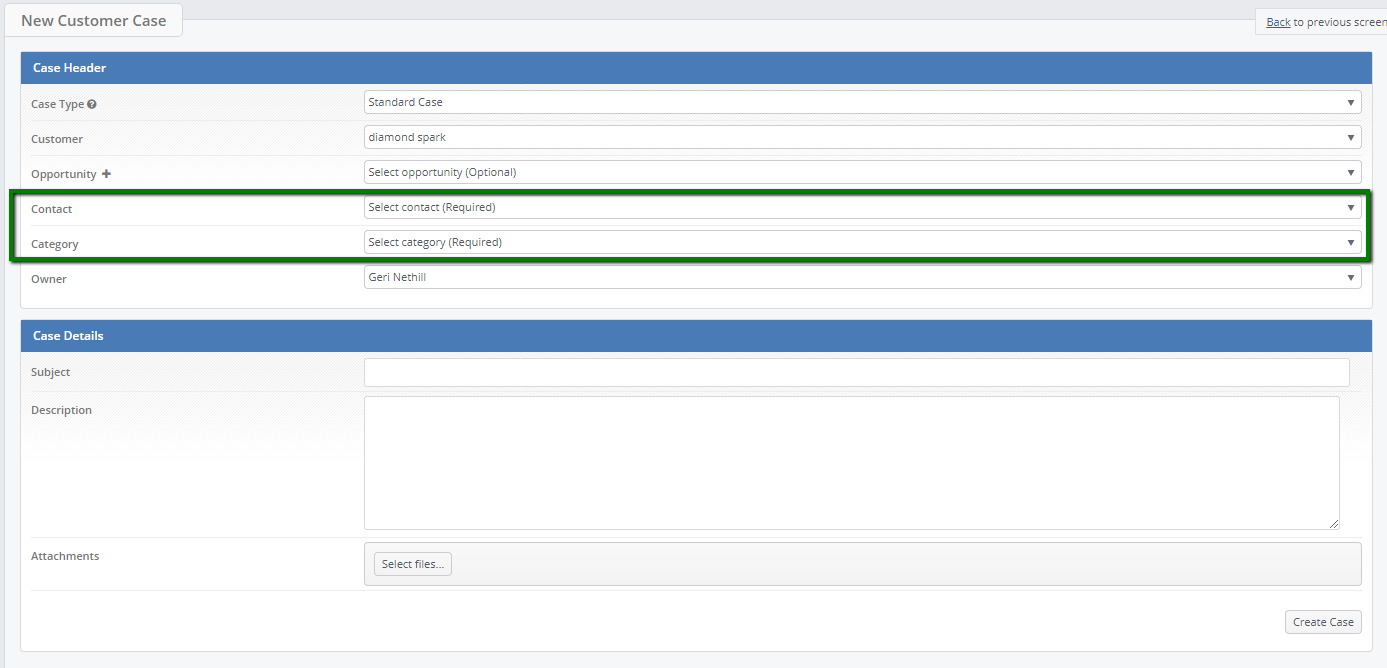This screenshot has height=668, width=1387.
Task: Open the Select contact (Required) dropdown
Action: click(862, 207)
